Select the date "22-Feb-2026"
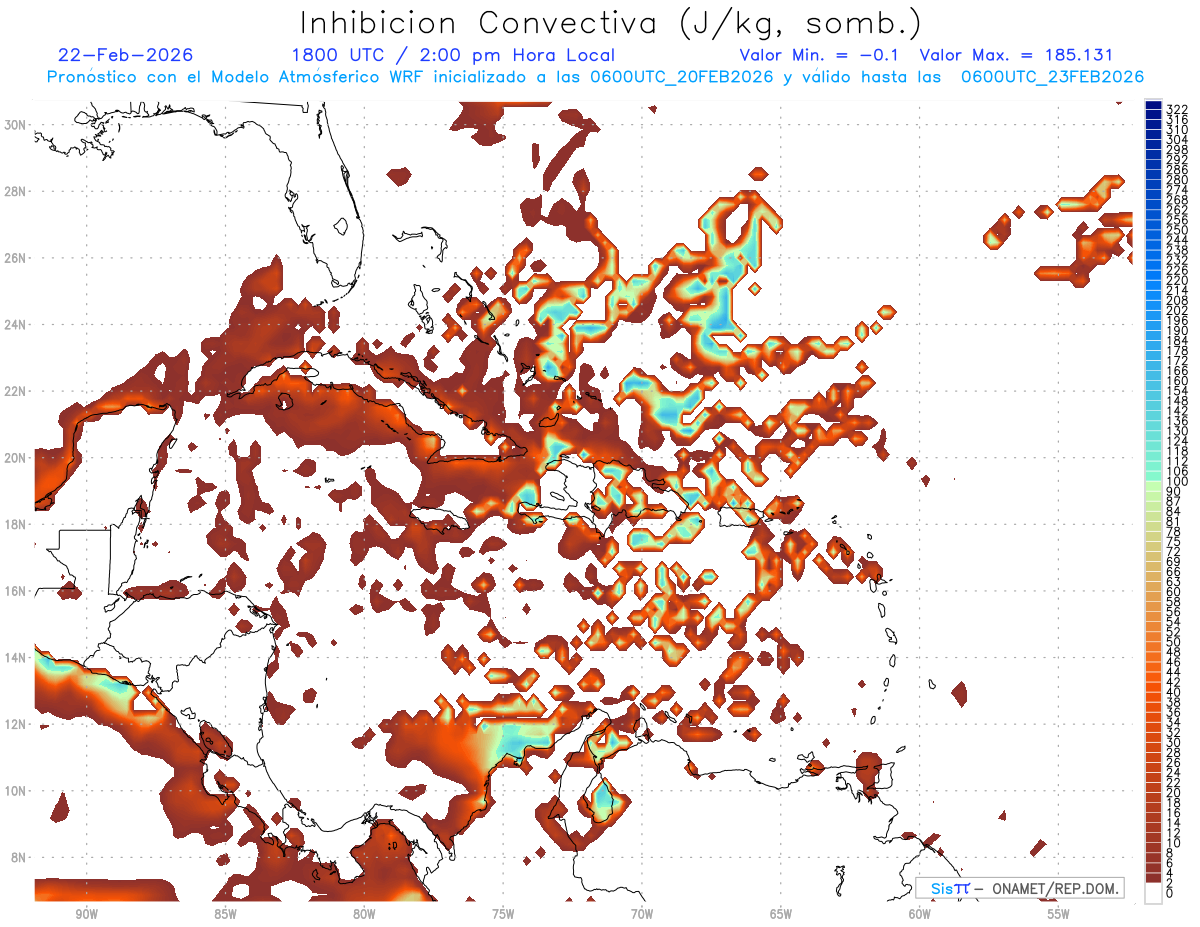Viewport: 1200px width, 927px height. point(126,55)
